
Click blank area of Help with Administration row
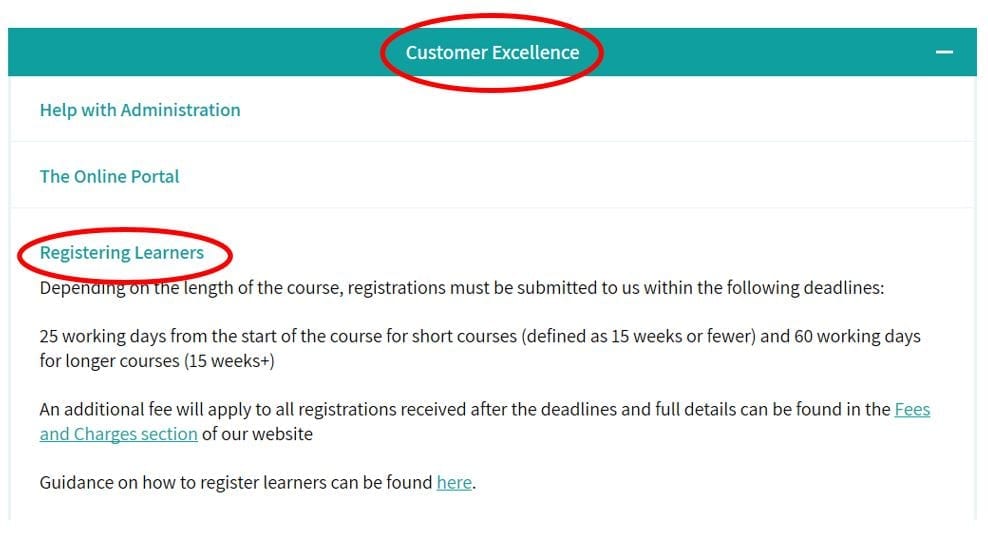tap(599, 110)
